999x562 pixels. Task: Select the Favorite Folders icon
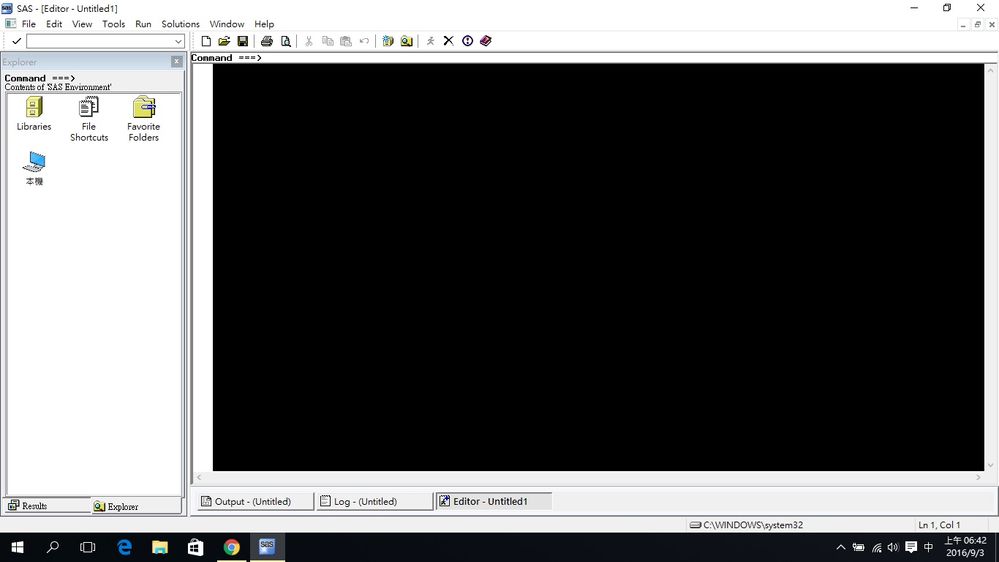pyautogui.click(x=143, y=119)
